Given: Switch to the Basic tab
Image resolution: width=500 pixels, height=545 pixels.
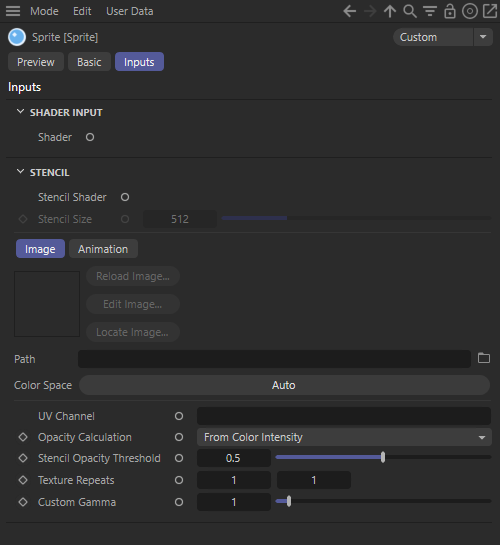Looking at the screenshot, I should [89, 62].
